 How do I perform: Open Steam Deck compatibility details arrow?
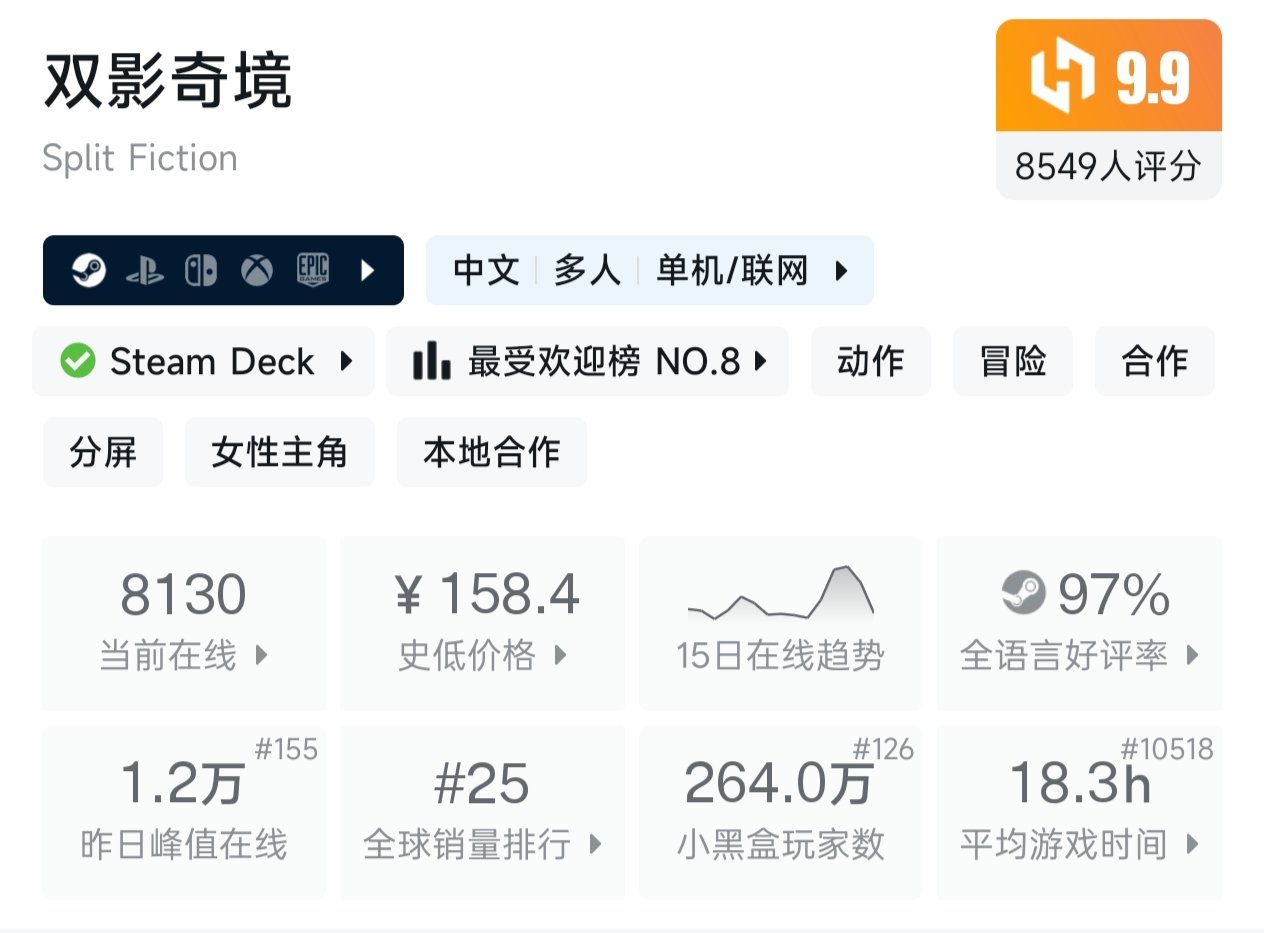click(346, 361)
